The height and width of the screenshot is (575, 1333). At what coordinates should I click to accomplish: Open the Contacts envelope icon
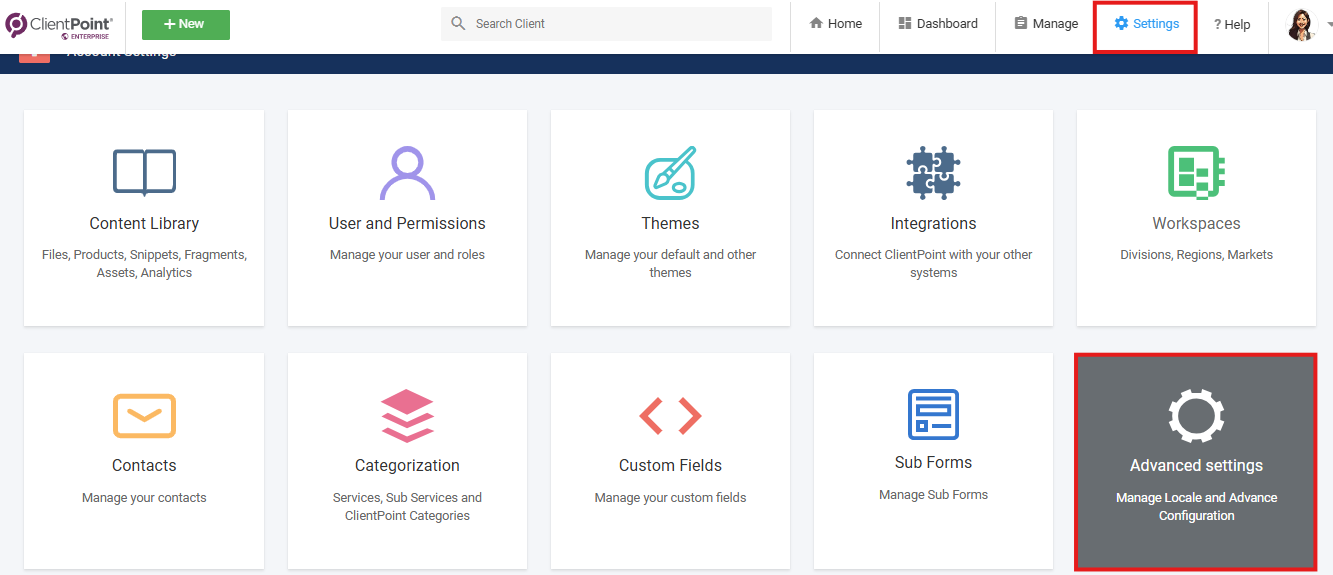(144, 415)
